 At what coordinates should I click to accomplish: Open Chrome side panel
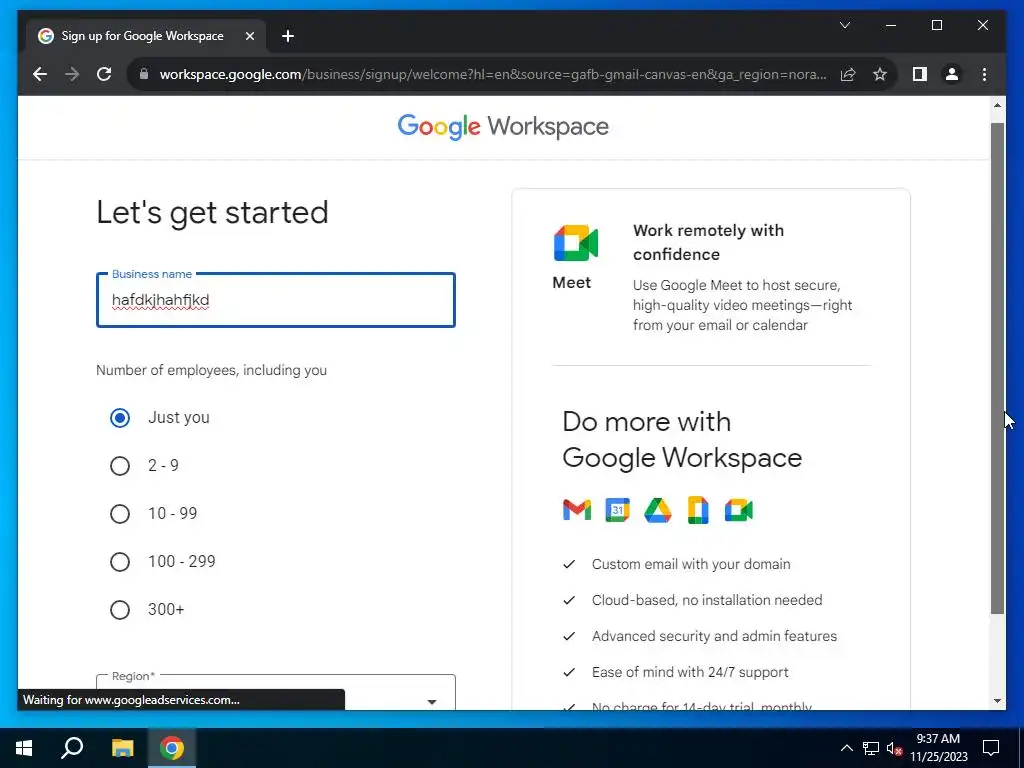coord(920,74)
